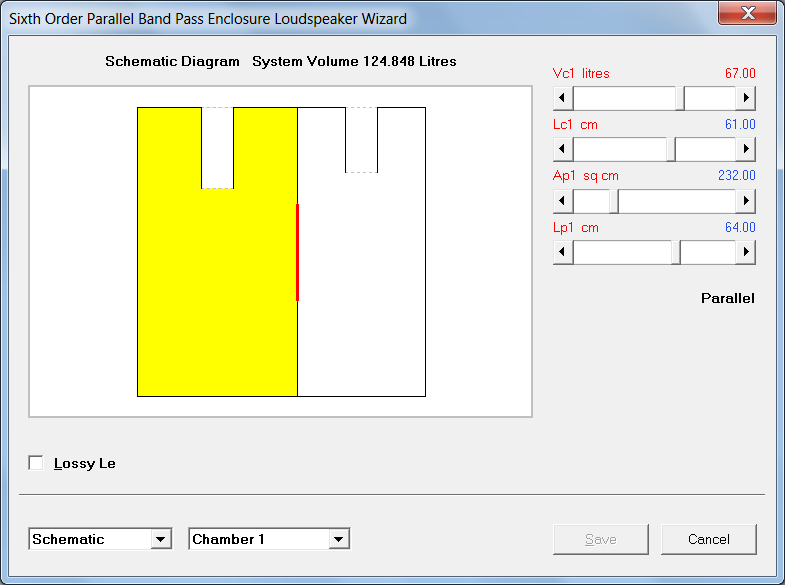Click the red driver line in schematic
The height and width of the screenshot is (585, 785).
[297, 252]
